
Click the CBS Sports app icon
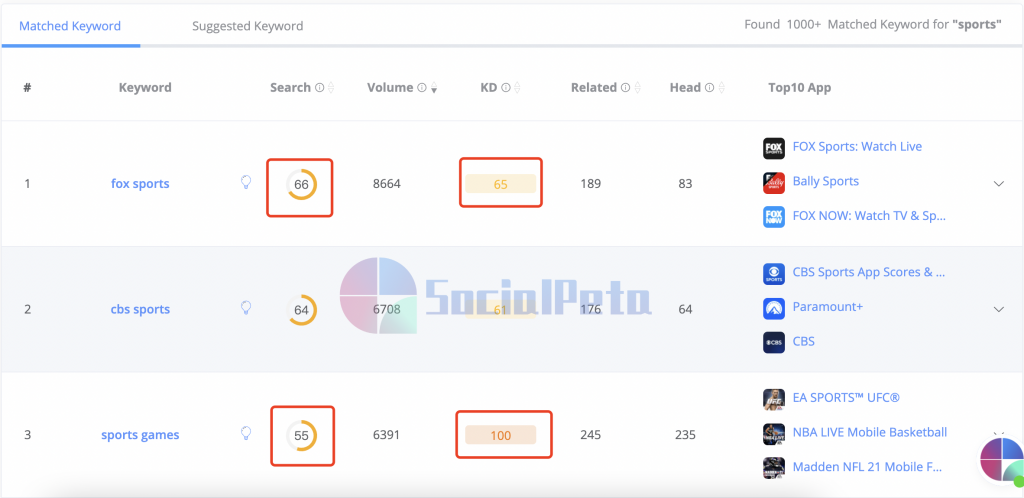click(774, 273)
